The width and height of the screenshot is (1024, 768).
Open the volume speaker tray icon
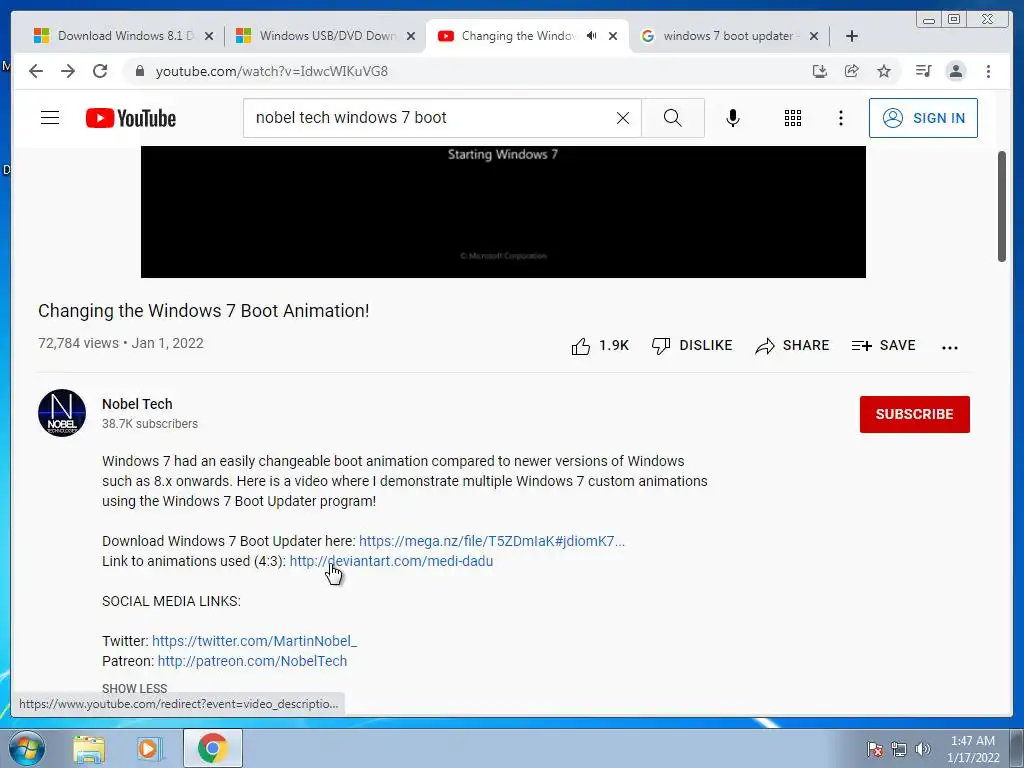pyautogui.click(x=923, y=749)
